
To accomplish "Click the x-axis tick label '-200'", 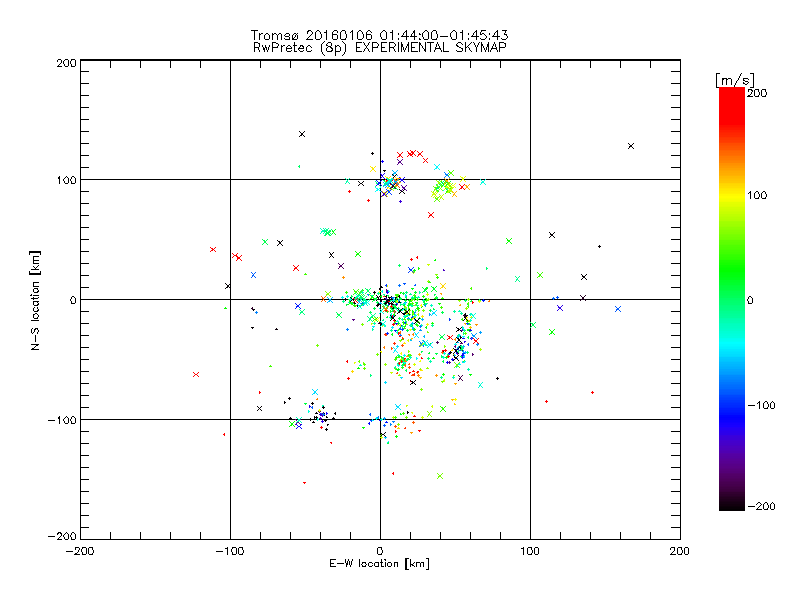I will point(80,551).
